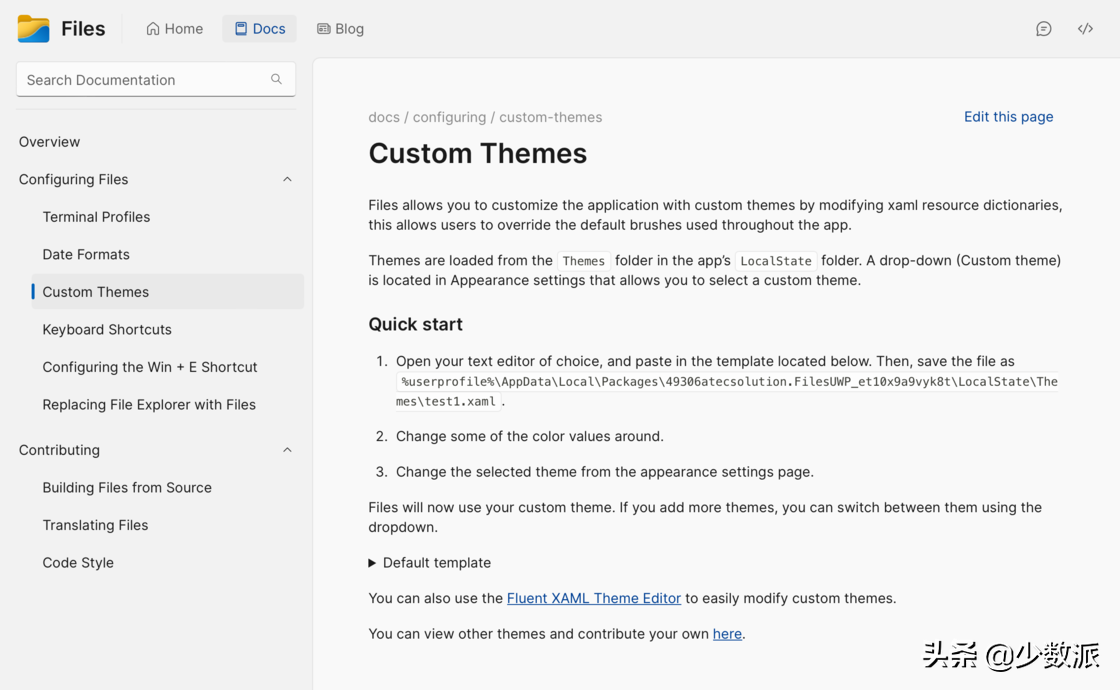This screenshot has height=690, width=1120.
Task: Select Terminal Profiles in sidebar
Action: (96, 217)
